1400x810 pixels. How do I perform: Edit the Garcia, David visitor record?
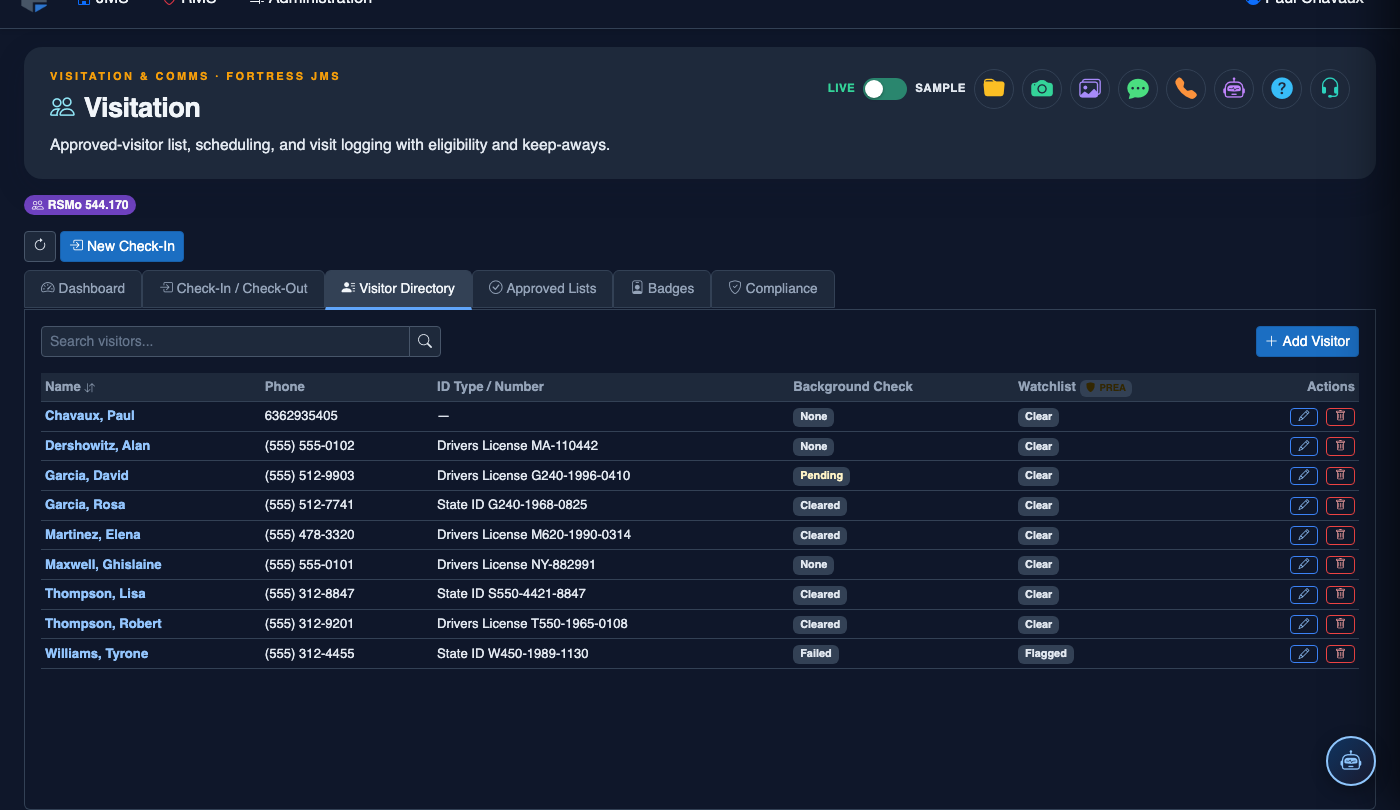click(1304, 475)
